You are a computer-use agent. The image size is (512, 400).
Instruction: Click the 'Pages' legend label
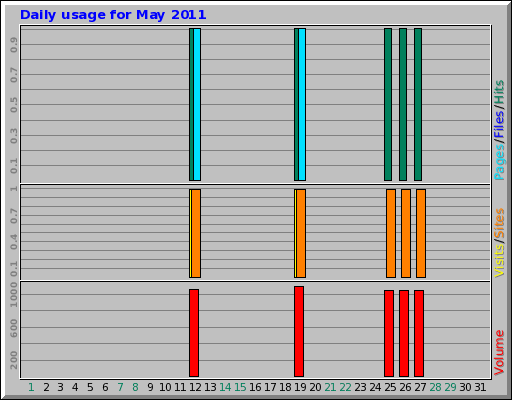[499, 163]
